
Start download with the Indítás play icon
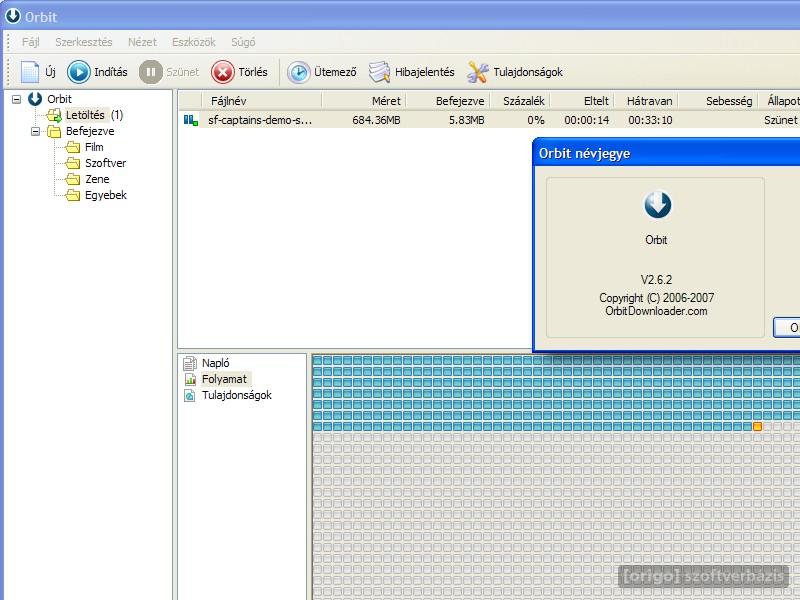[79, 72]
